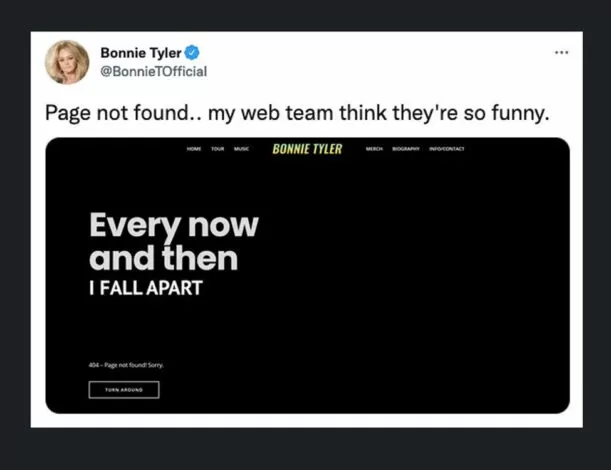Image resolution: width=611 pixels, height=470 pixels.
Task: Click the BONNIE TYLER site logo
Action: (307, 149)
